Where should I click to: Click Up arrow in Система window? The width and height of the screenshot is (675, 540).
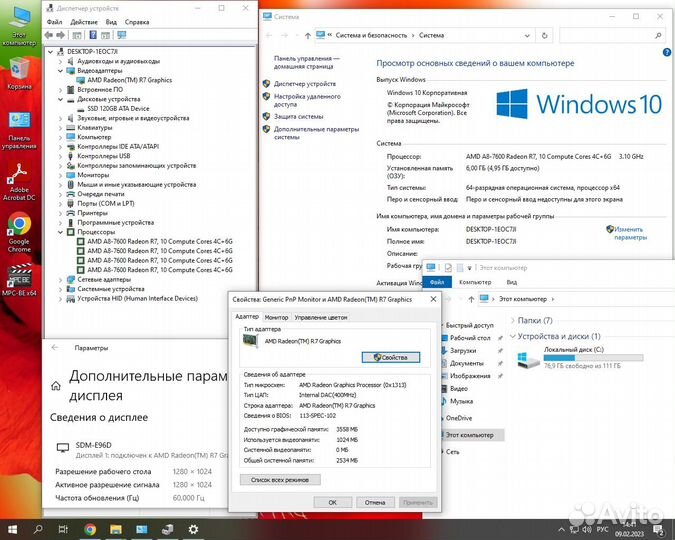[x=307, y=36]
